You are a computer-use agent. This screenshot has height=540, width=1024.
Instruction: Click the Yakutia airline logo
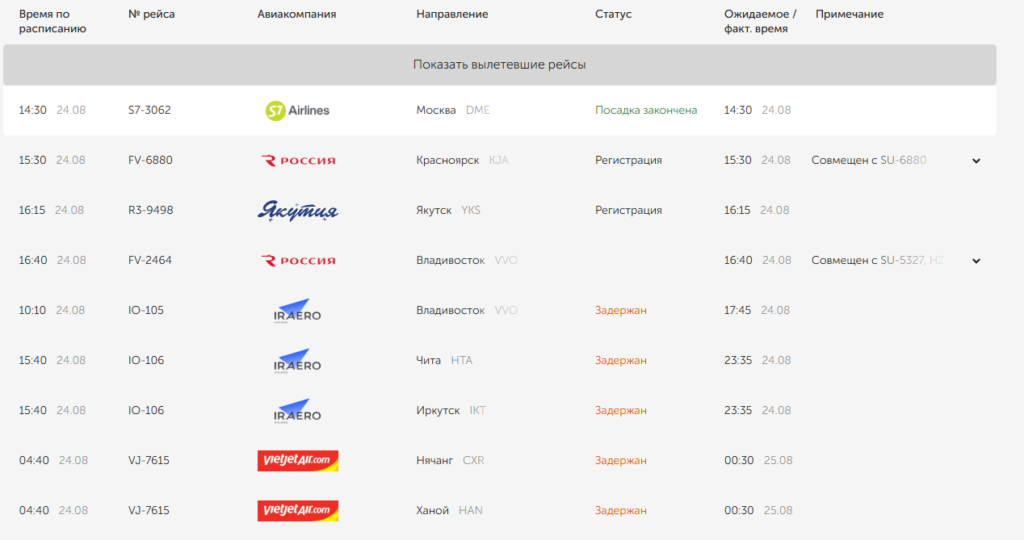pyautogui.click(x=298, y=211)
